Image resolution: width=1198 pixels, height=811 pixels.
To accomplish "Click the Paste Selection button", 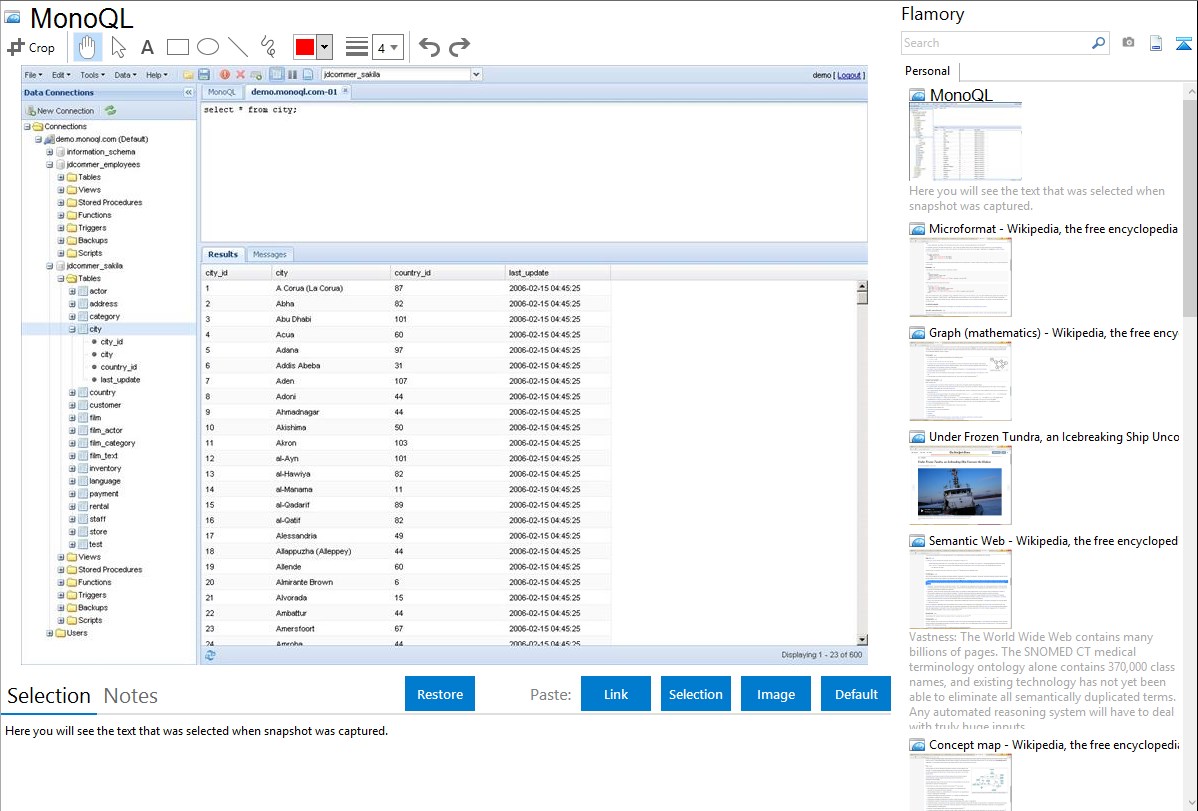I will tap(695, 694).
